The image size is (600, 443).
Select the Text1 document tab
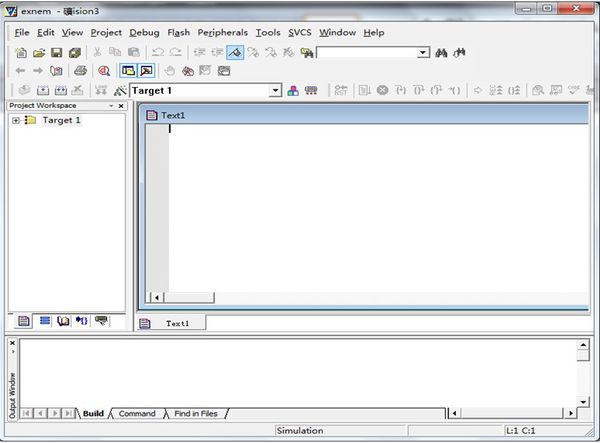[x=171, y=323]
